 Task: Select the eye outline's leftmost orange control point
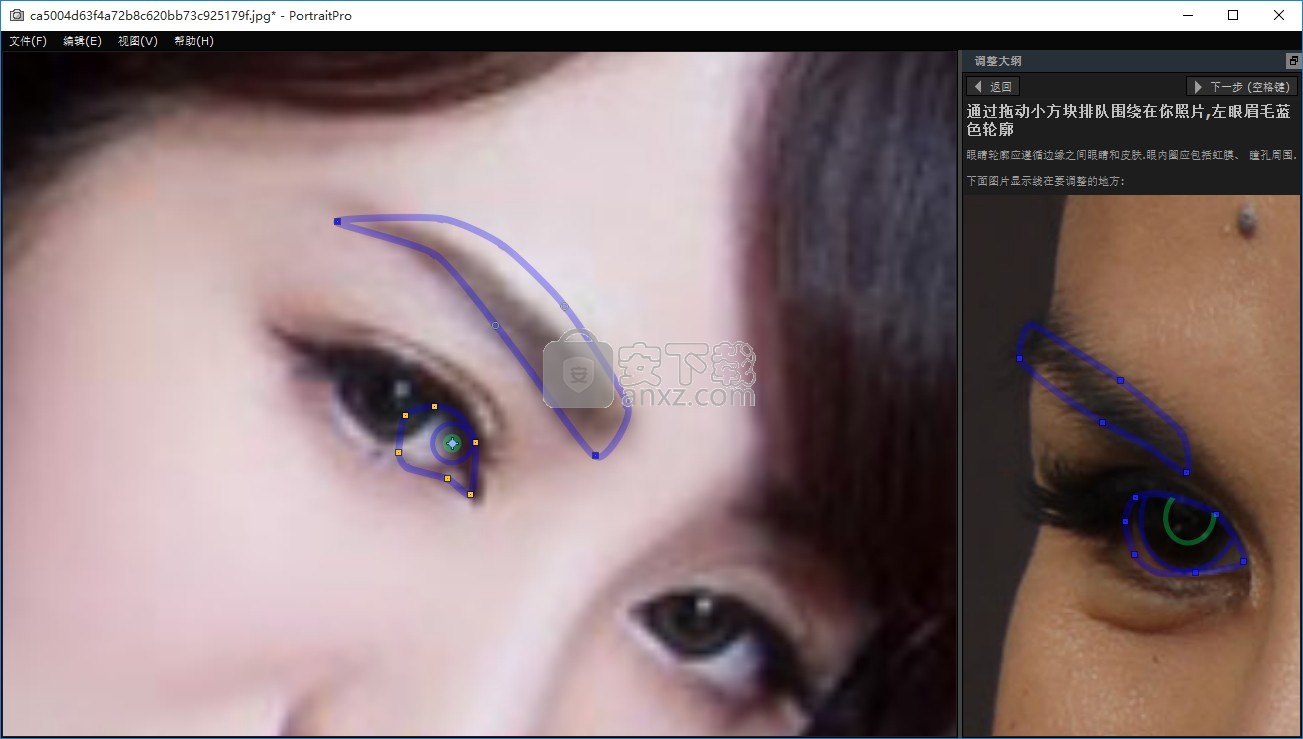[x=398, y=453]
